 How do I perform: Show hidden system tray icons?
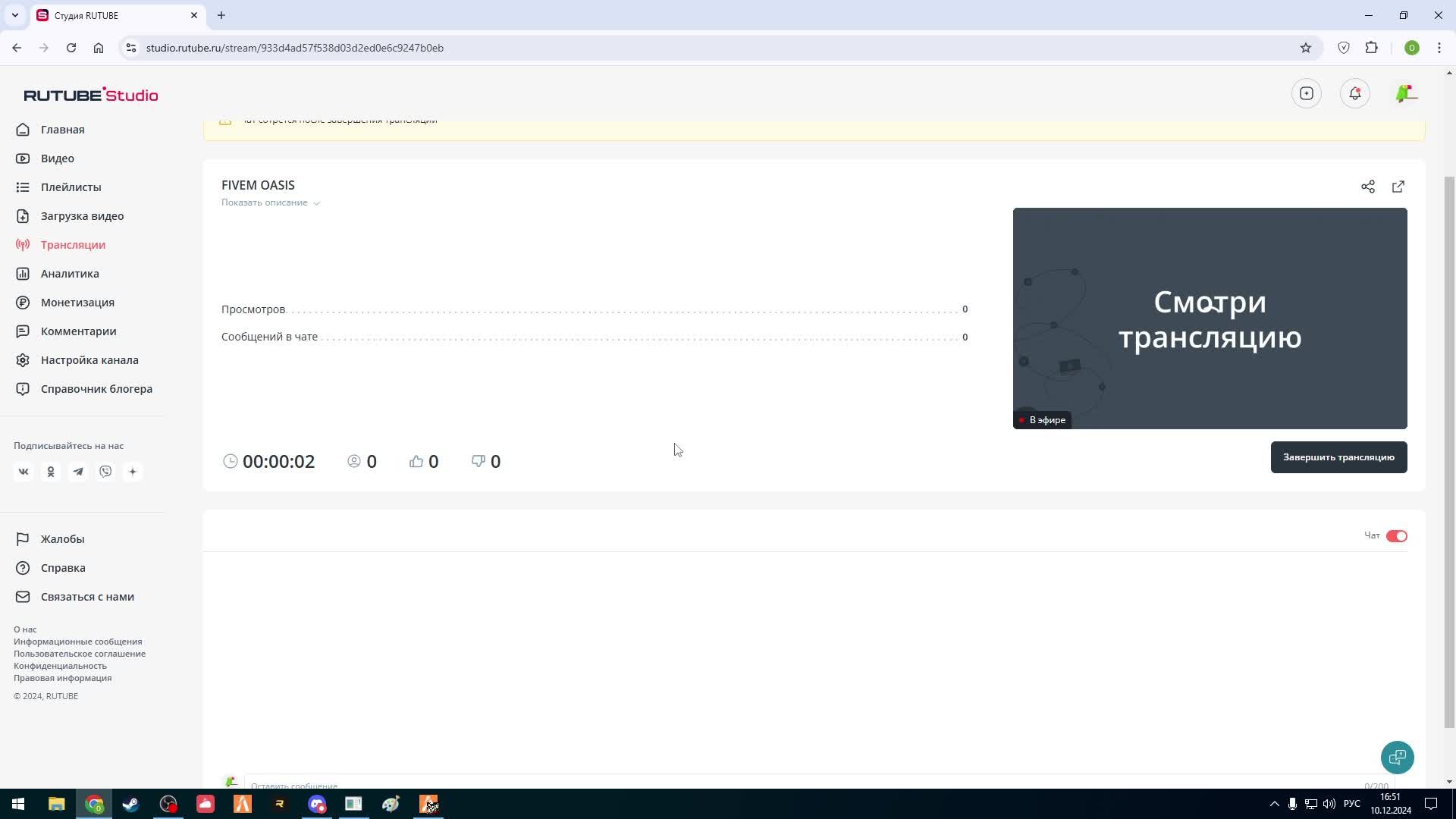[1274, 804]
